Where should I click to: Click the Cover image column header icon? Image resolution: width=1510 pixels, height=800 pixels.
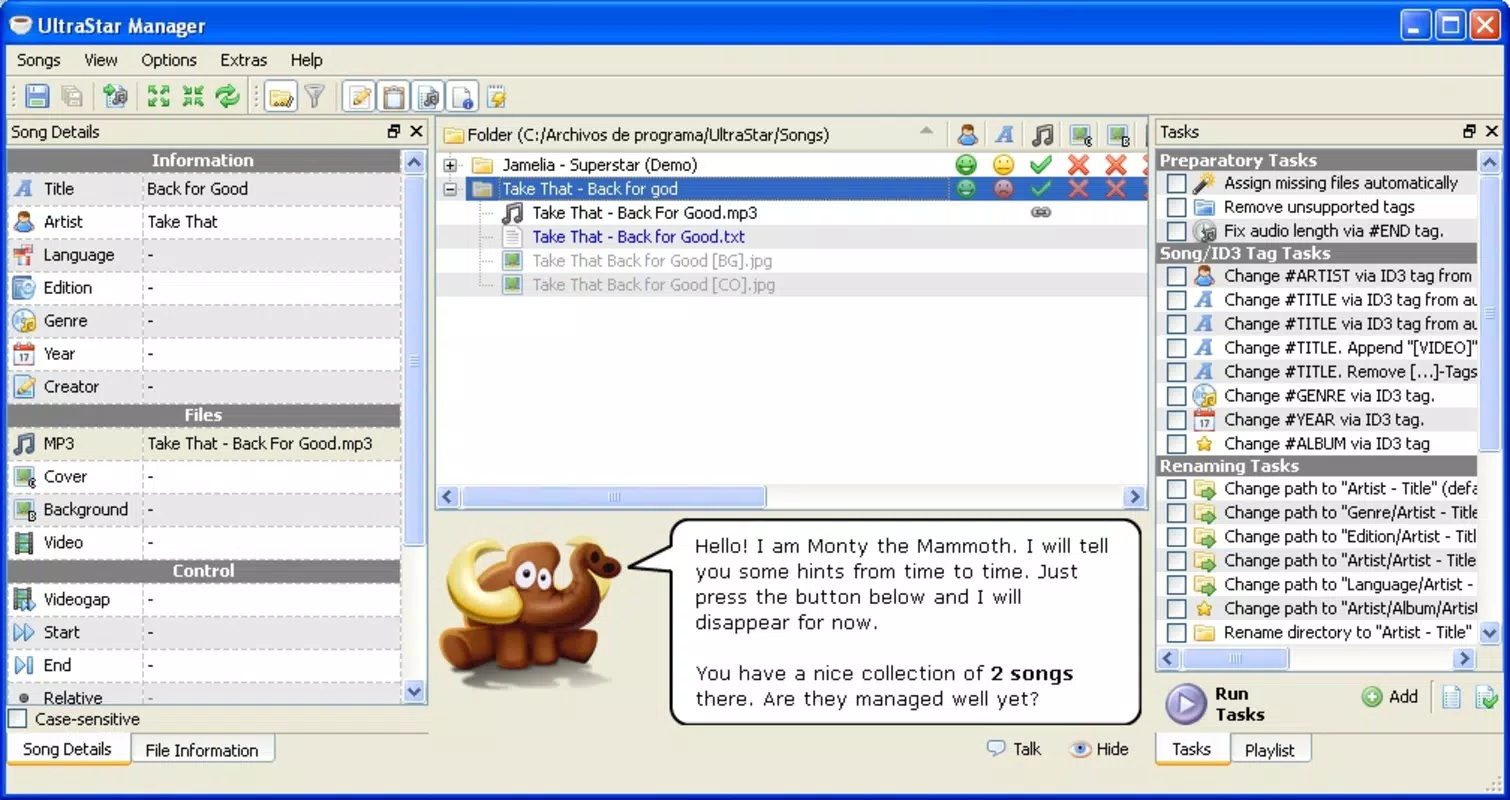1080,135
